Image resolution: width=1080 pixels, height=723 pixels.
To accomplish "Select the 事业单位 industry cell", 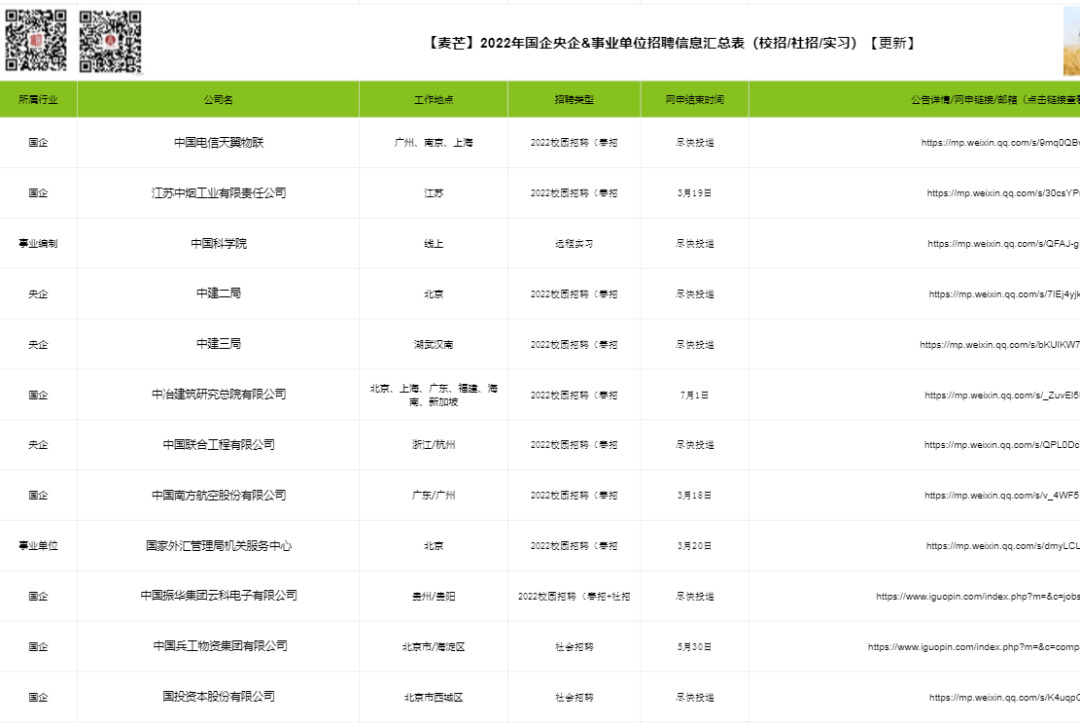I will 39,545.
